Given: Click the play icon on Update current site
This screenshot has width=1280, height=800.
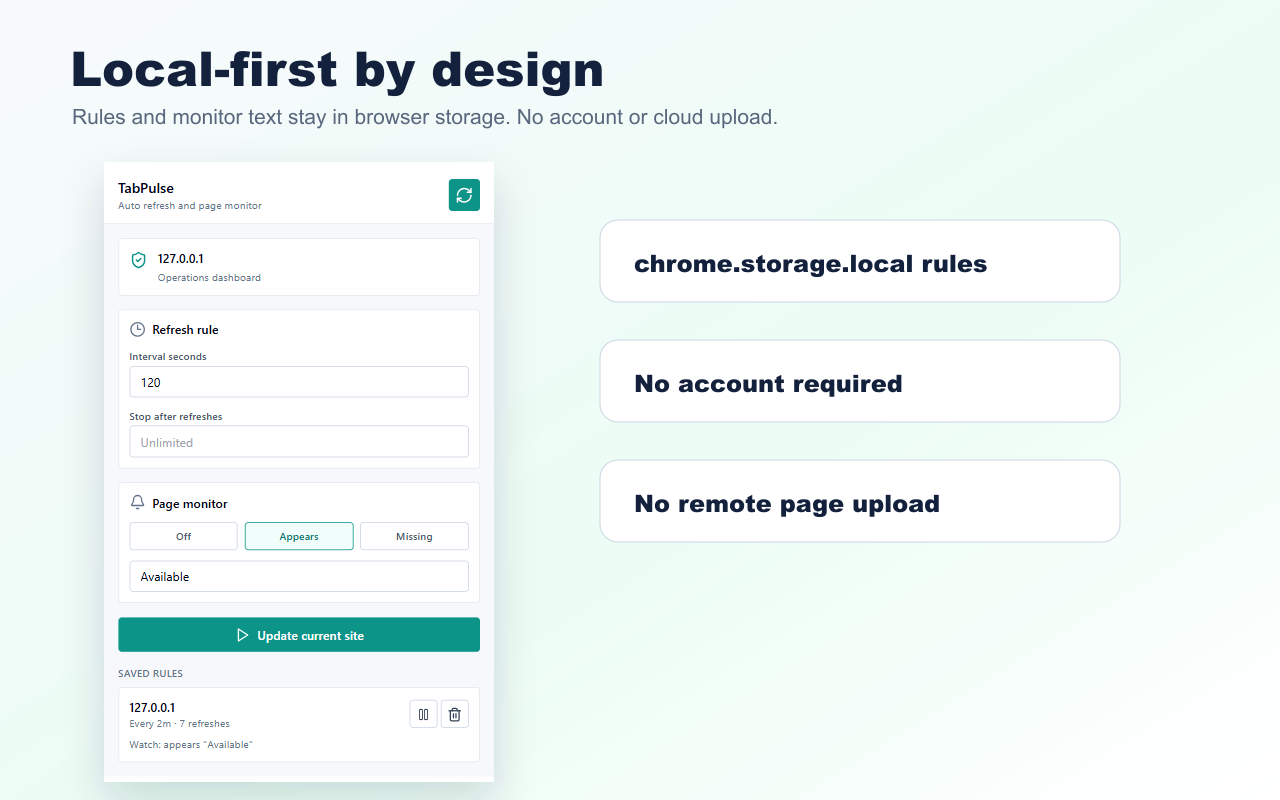Looking at the screenshot, I should 241,634.
